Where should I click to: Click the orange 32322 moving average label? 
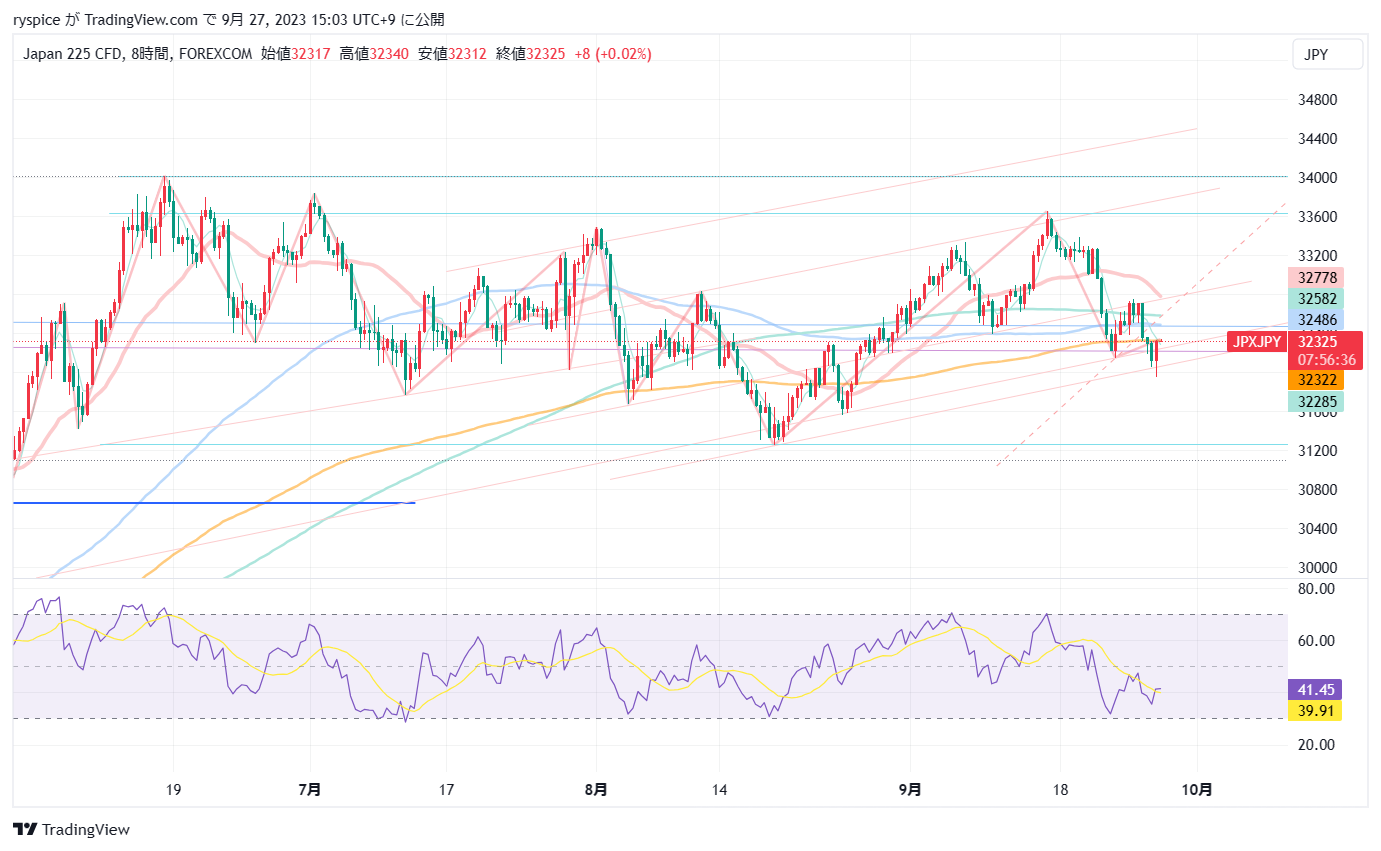pyautogui.click(x=1315, y=380)
